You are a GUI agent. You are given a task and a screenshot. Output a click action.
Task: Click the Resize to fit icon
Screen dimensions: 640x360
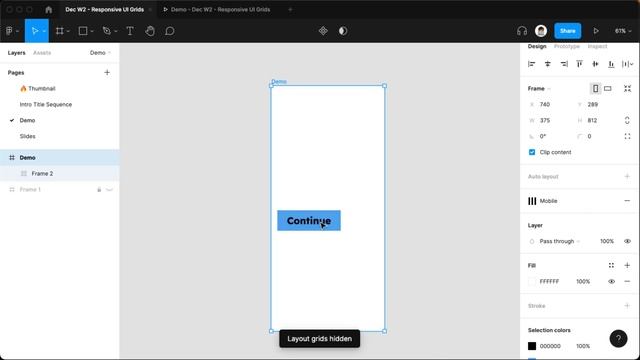[627, 88]
